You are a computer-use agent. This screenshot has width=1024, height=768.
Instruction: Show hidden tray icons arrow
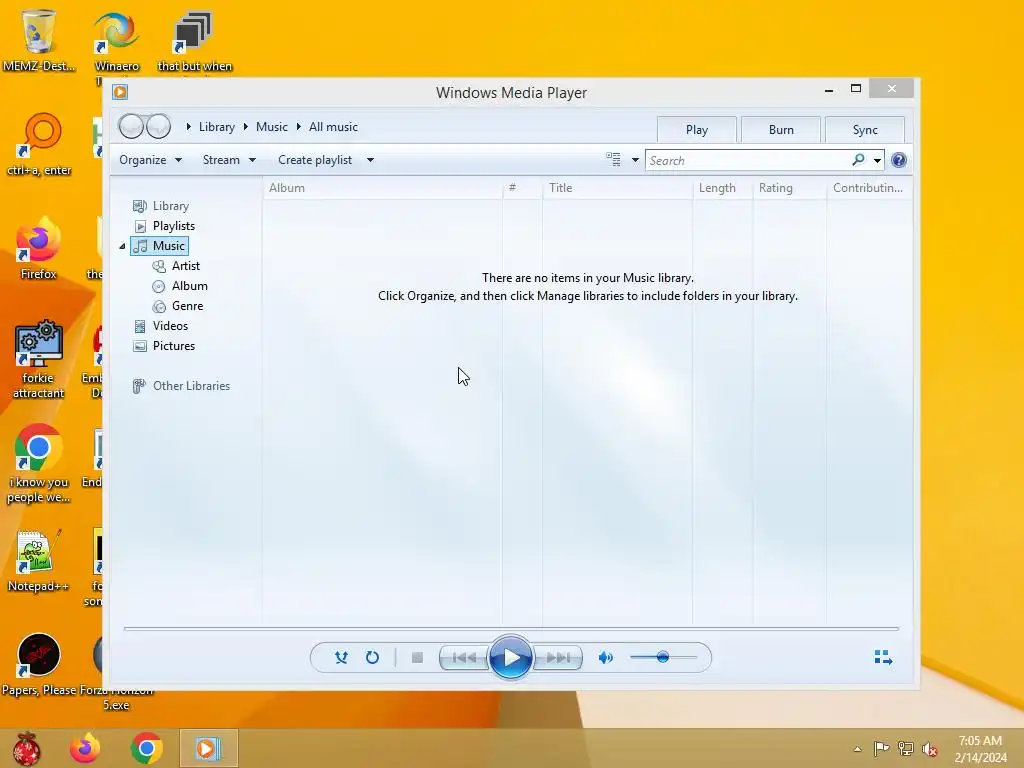click(x=857, y=749)
